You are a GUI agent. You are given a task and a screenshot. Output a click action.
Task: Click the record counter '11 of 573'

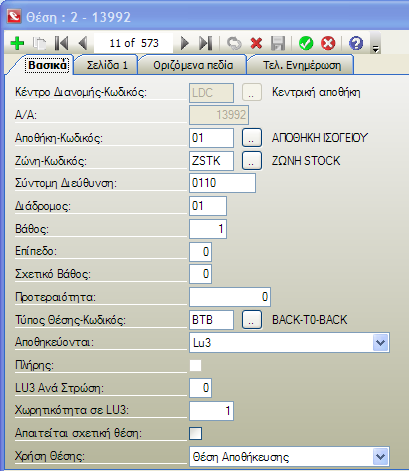134,43
